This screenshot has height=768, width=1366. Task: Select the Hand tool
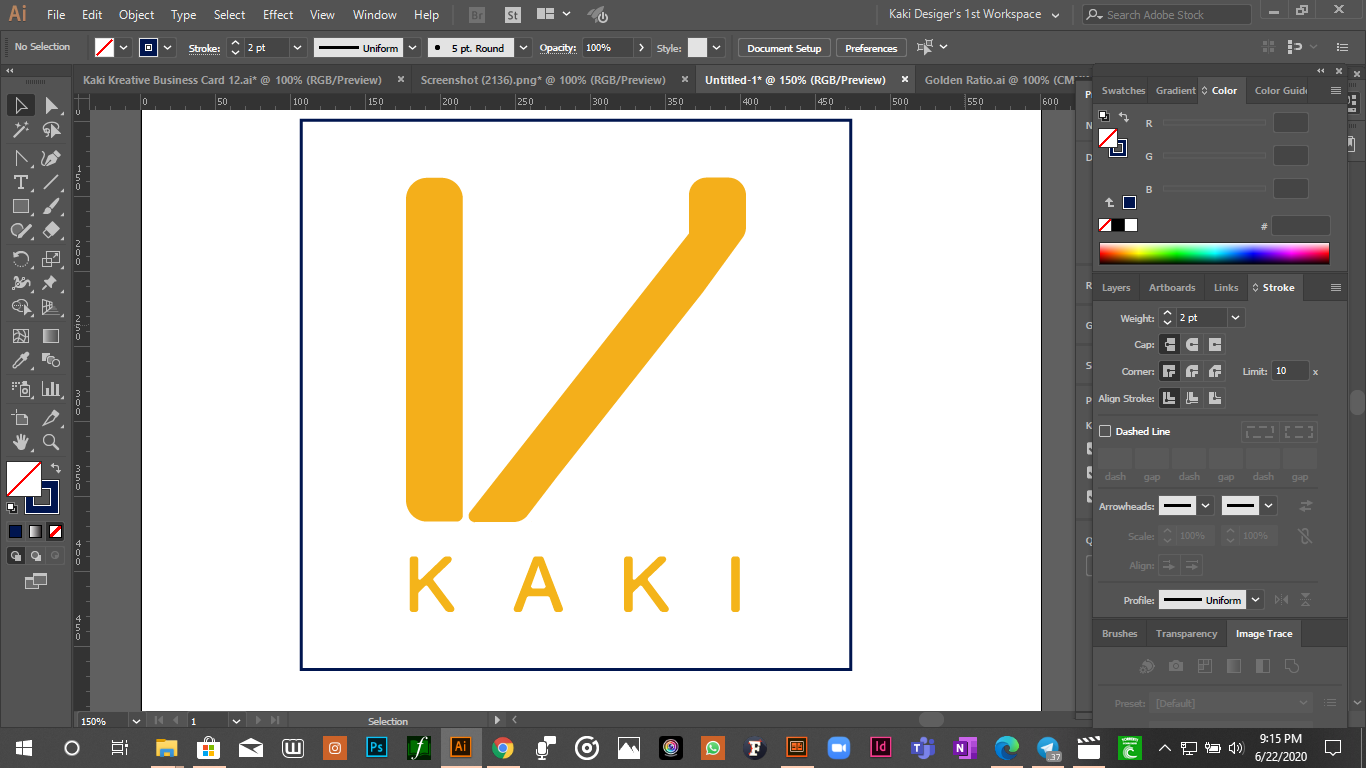click(x=20, y=442)
